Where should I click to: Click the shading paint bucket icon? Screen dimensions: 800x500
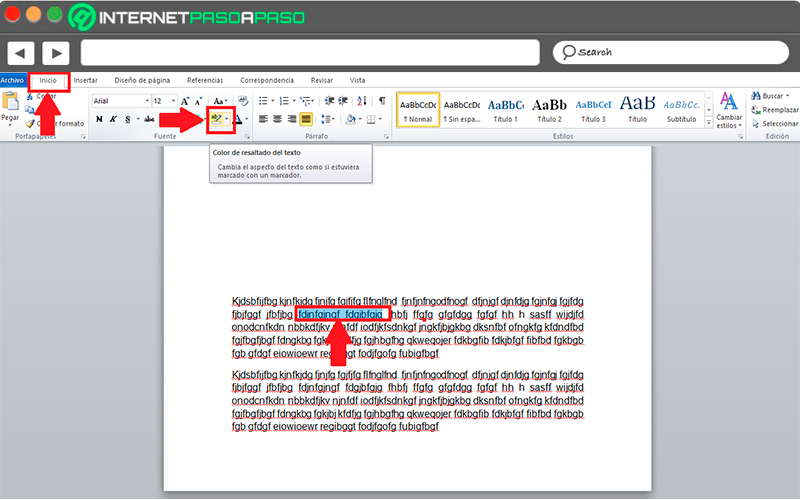coord(351,119)
